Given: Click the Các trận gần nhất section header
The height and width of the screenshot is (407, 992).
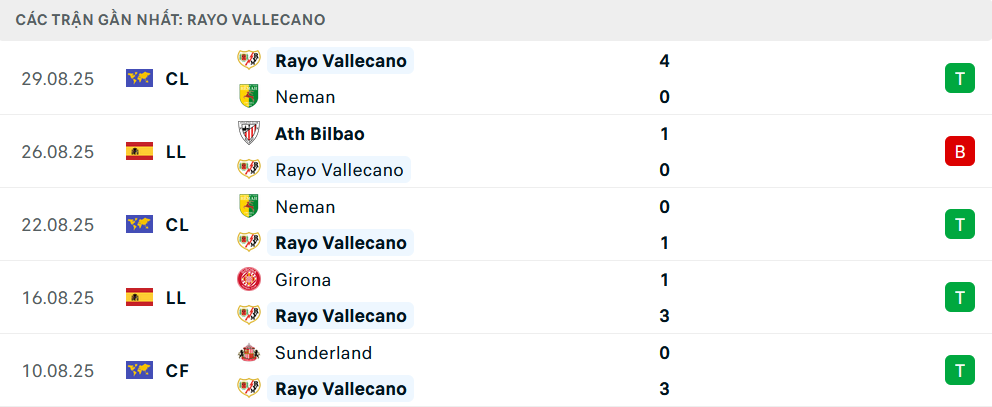Looking at the screenshot, I should click(x=170, y=20).
